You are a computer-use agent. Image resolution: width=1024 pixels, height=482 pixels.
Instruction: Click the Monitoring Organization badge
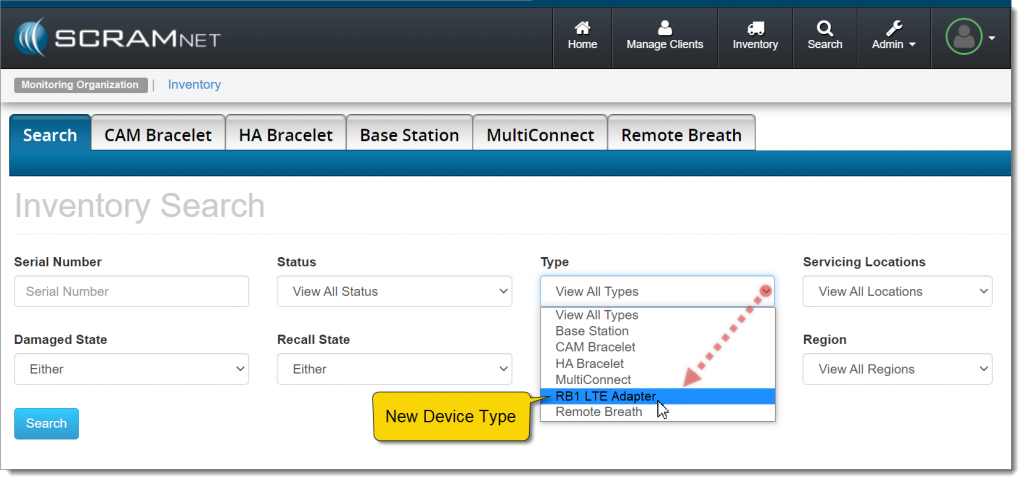(x=80, y=85)
